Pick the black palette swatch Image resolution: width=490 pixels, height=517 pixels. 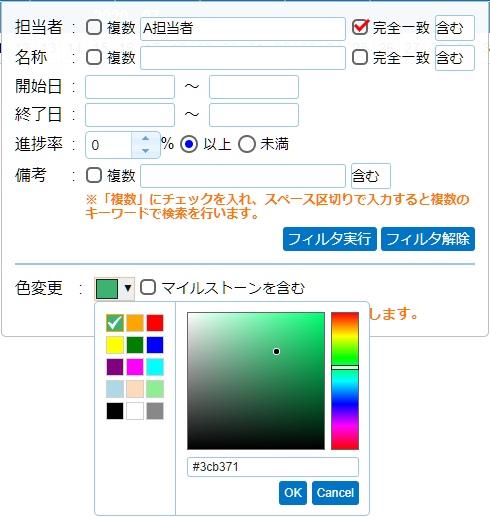click(x=115, y=411)
